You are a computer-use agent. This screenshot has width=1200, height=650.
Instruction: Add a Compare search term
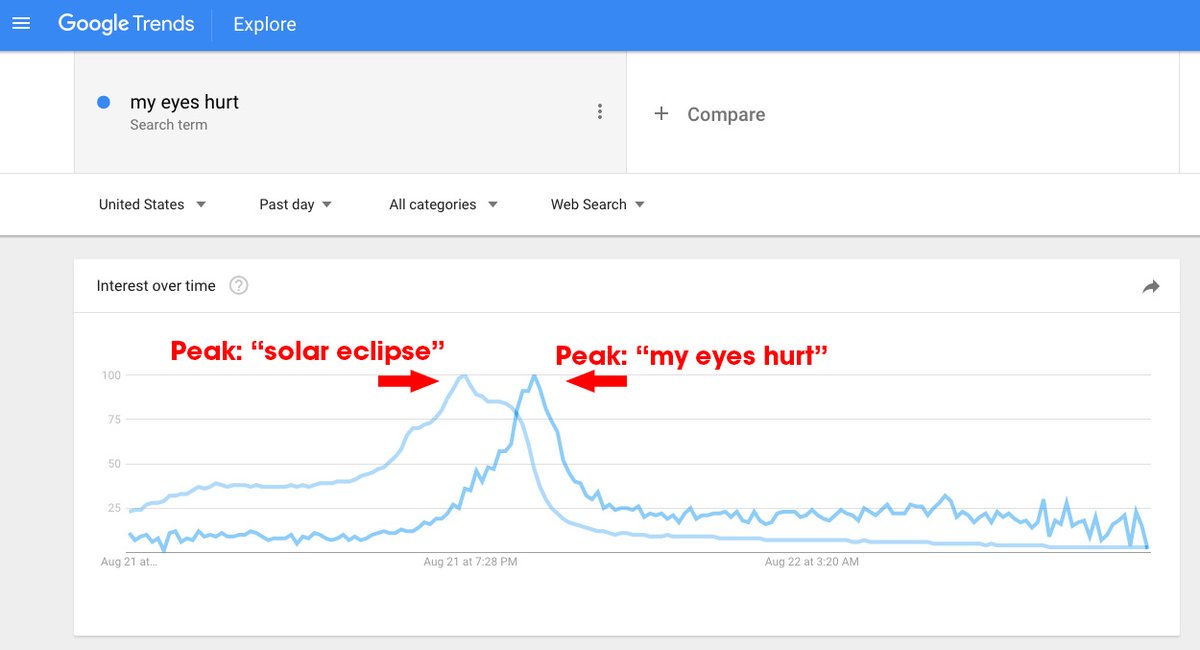[709, 114]
